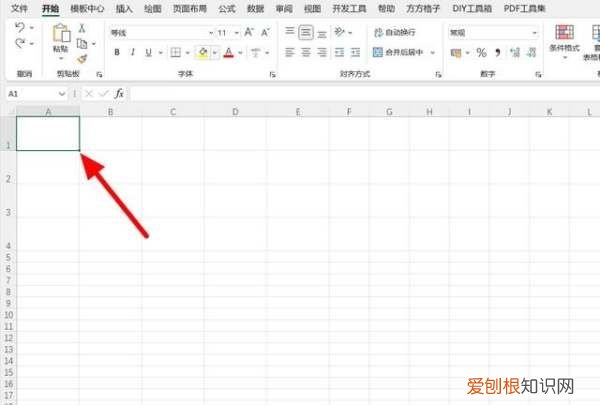Toggle center text horizontally

[305, 52]
